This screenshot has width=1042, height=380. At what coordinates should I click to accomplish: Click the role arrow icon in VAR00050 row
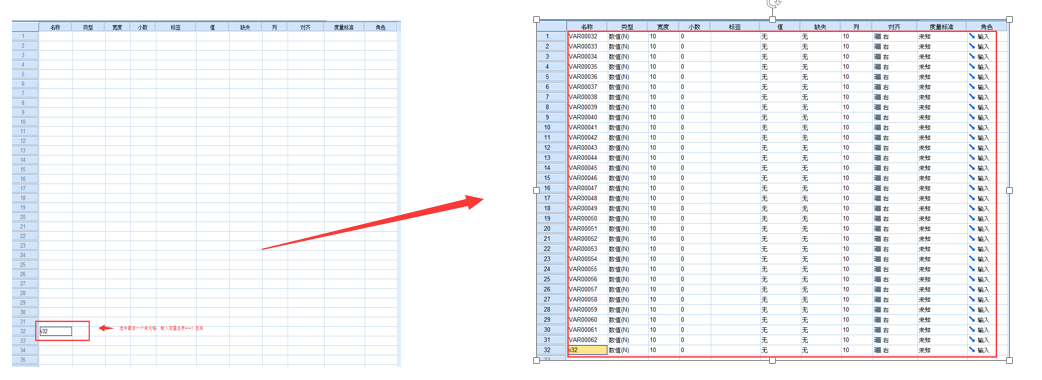[972, 219]
